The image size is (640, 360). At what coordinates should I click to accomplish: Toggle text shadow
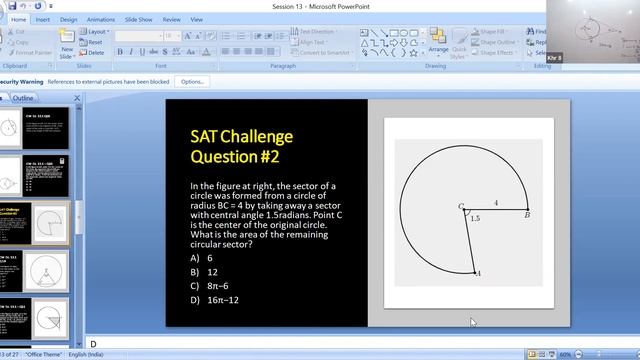point(165,52)
